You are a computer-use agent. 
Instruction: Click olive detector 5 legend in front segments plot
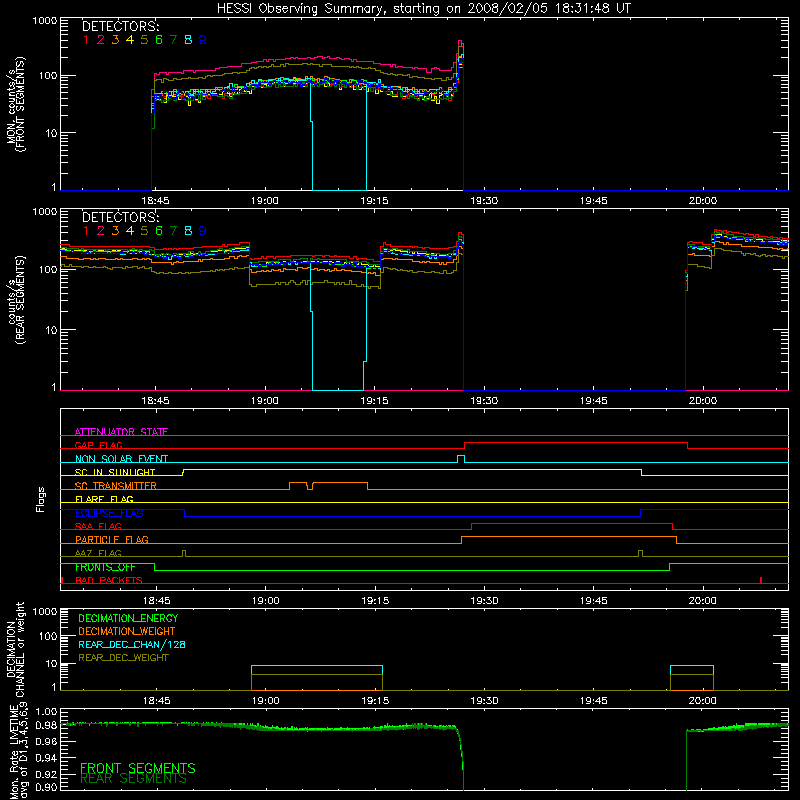point(144,40)
